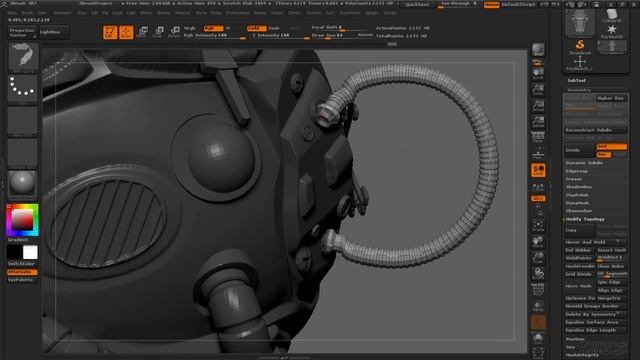Open the Preferences menu
This screenshot has height=360, width=640.
pyautogui.click(x=238, y=13)
